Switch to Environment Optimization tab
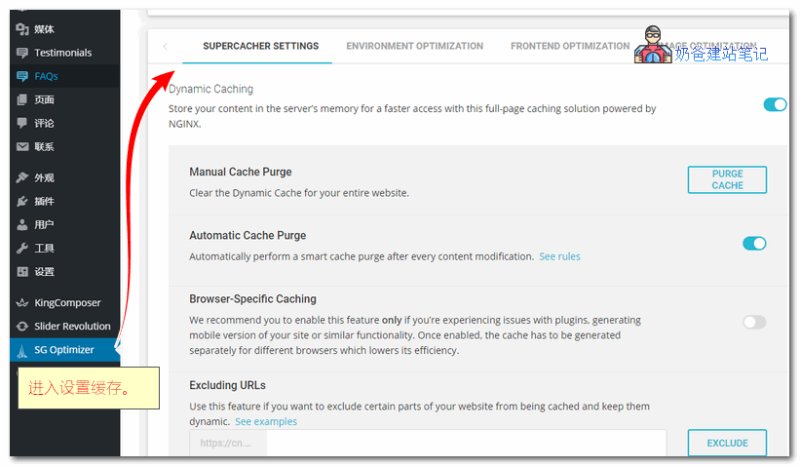 coord(414,46)
